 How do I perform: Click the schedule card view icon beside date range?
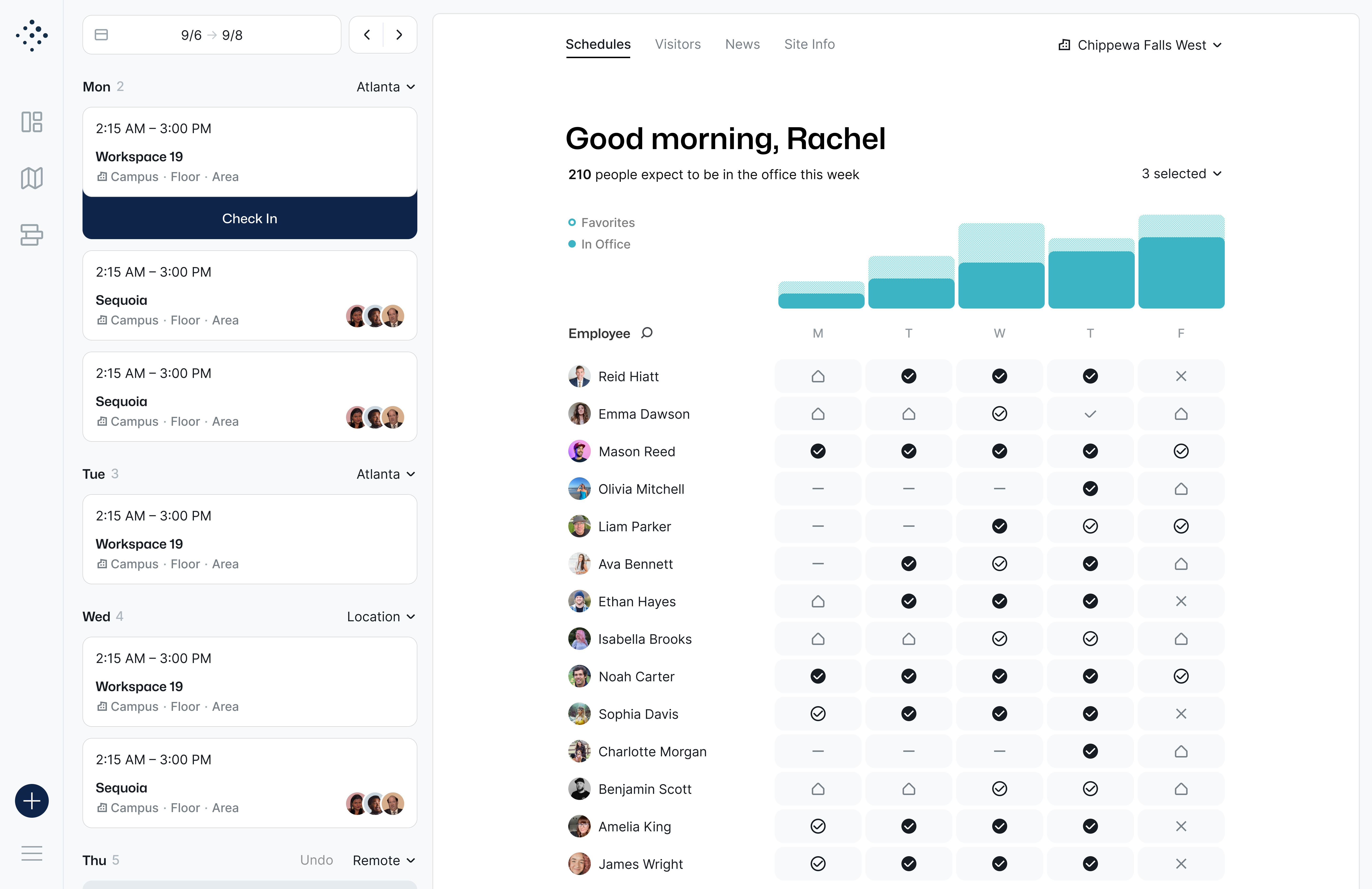[101, 35]
